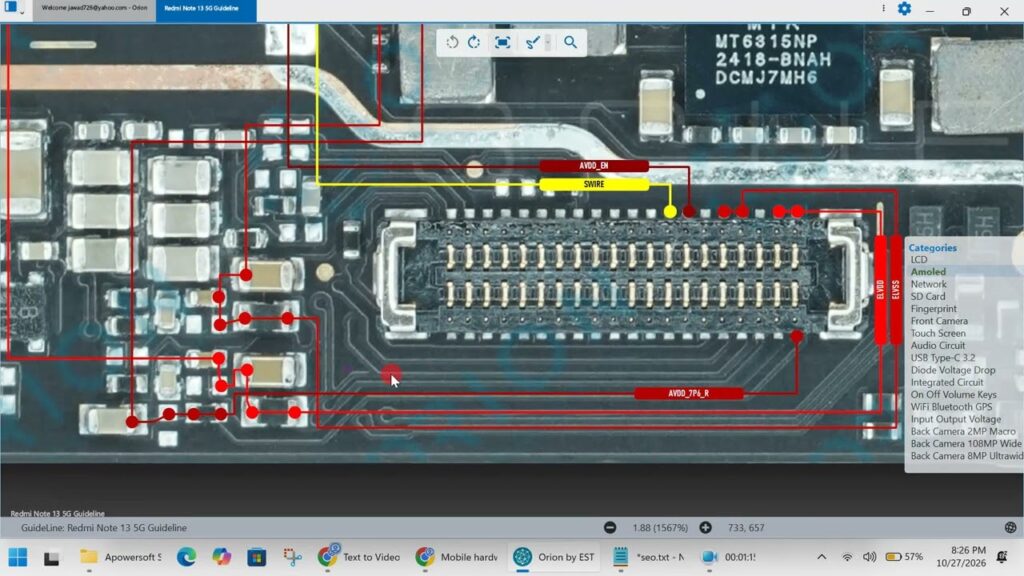Viewport: 1024px width, 576px height.
Task: Switch to Mobile hardware Chrome window
Action: (456, 557)
